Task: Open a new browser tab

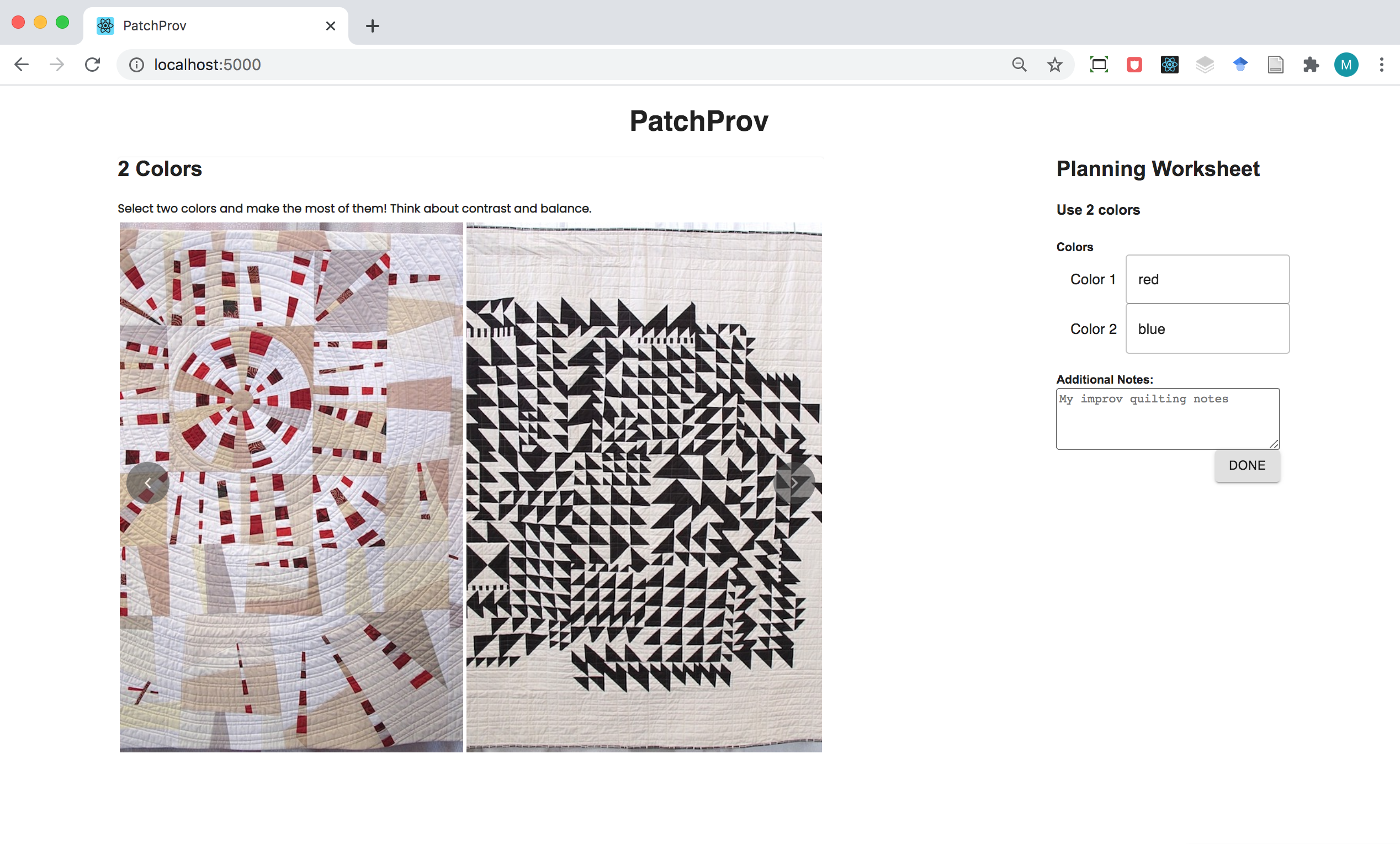Action: pos(372,25)
